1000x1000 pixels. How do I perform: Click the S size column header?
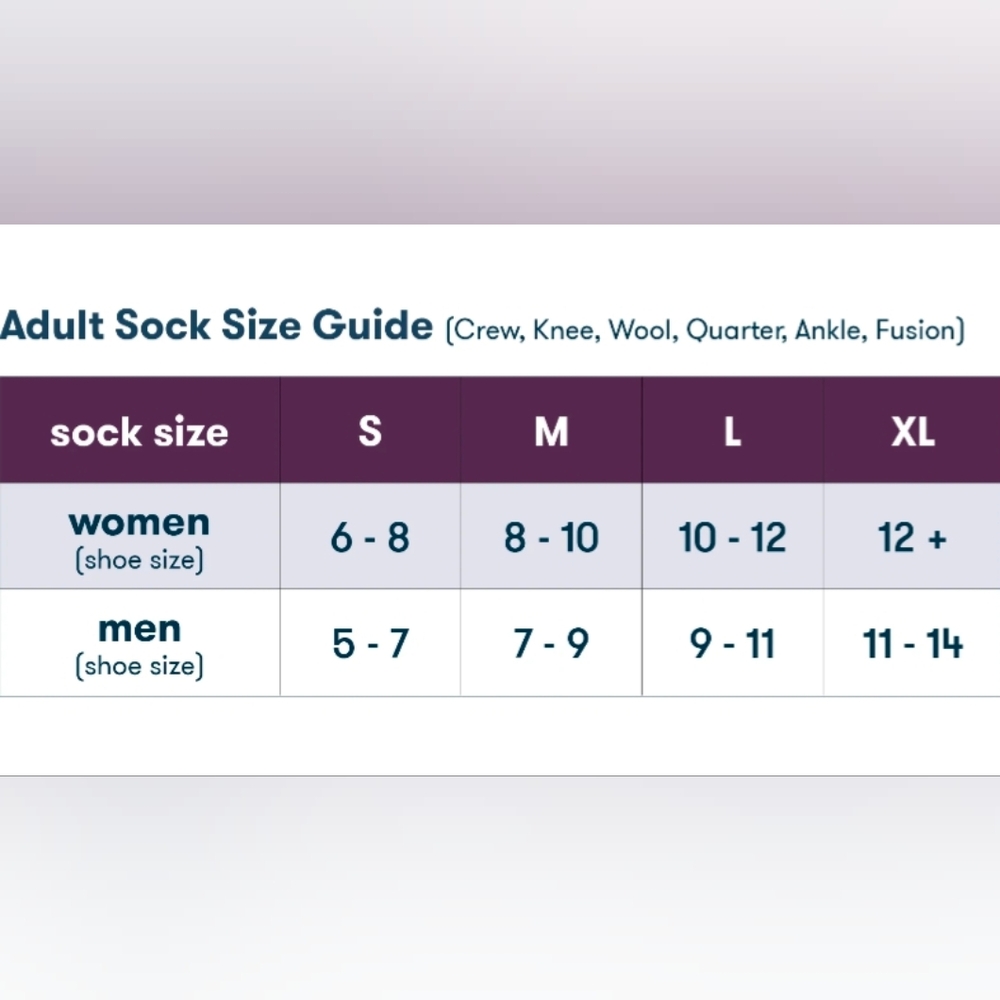(x=370, y=430)
